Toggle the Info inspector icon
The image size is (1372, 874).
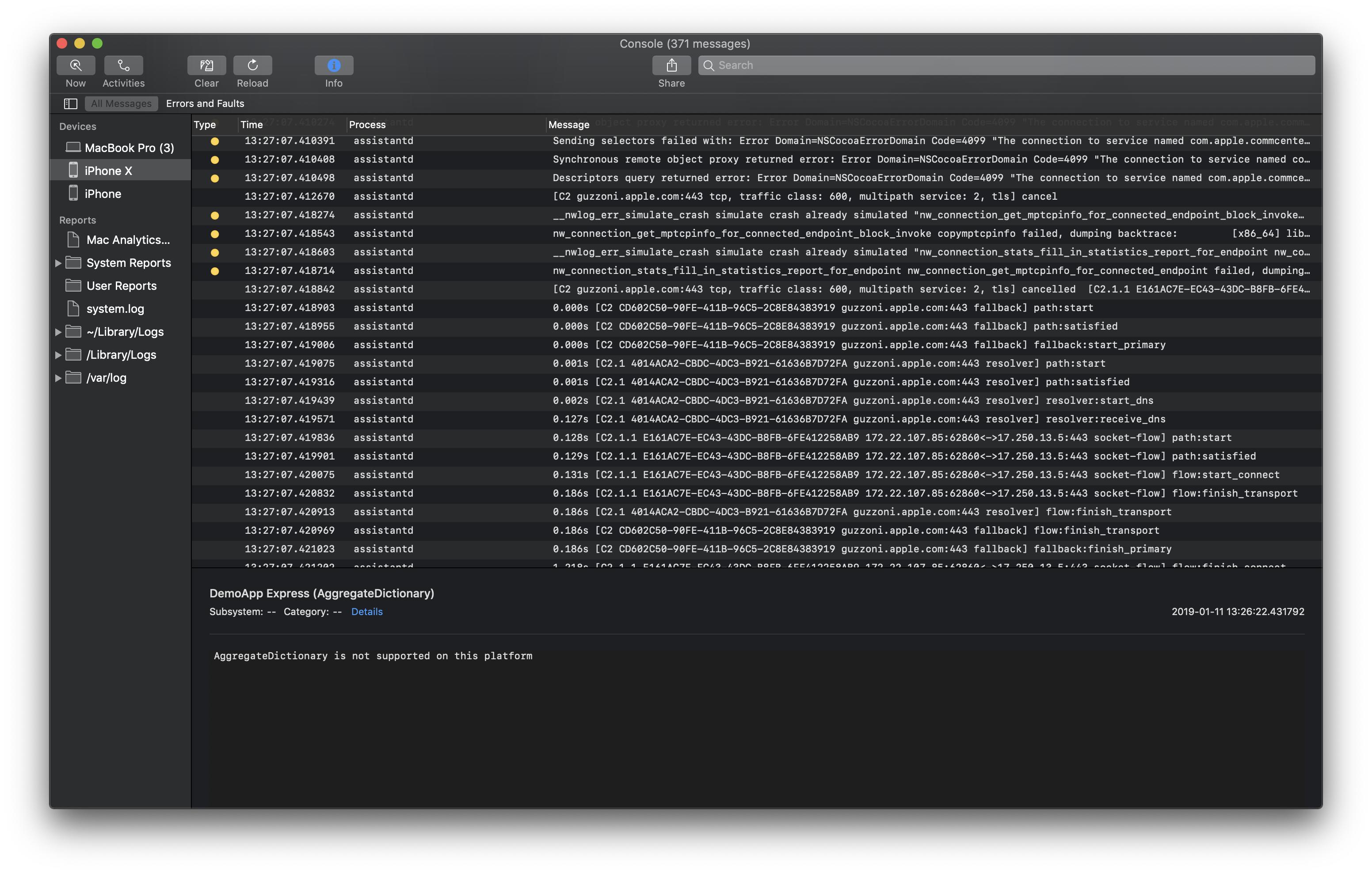point(334,65)
